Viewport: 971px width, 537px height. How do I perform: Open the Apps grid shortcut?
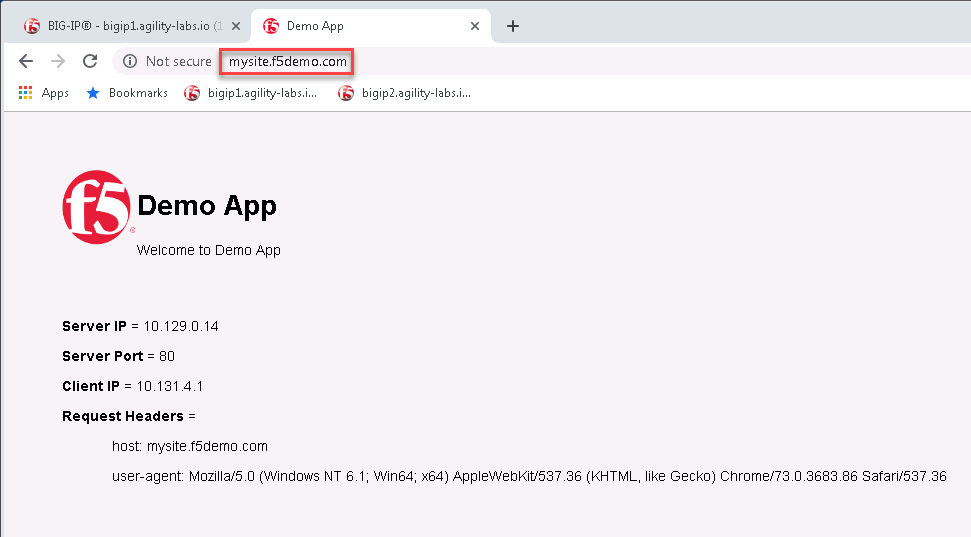tap(43, 93)
